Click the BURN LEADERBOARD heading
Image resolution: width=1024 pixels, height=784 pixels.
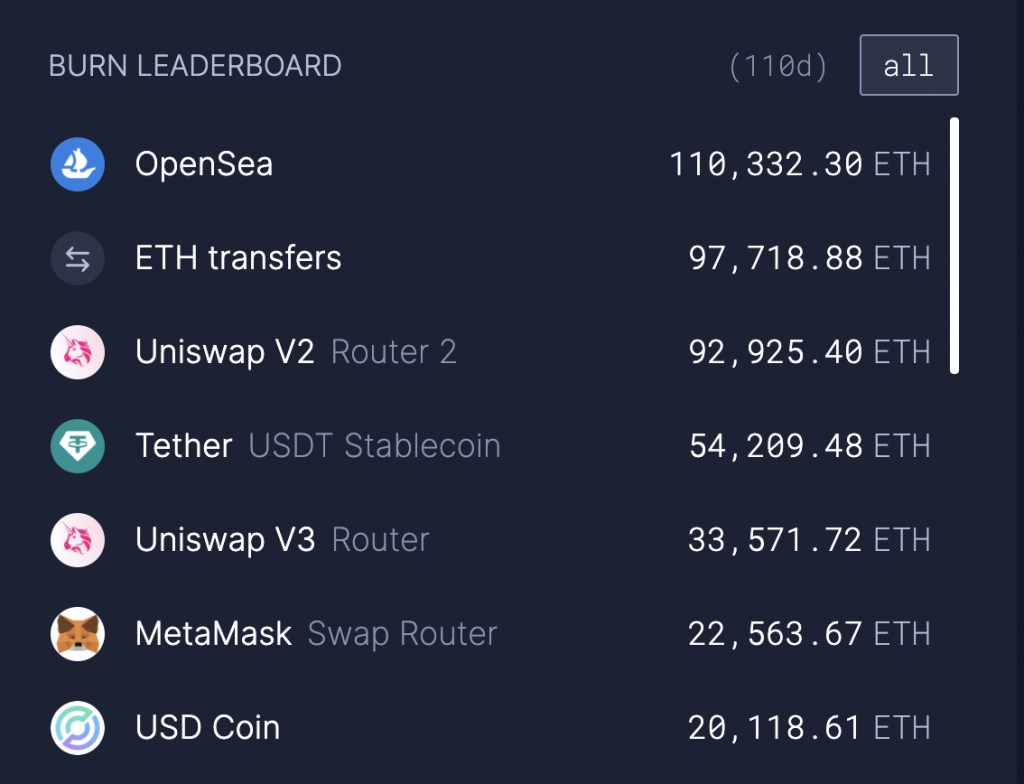[195, 66]
